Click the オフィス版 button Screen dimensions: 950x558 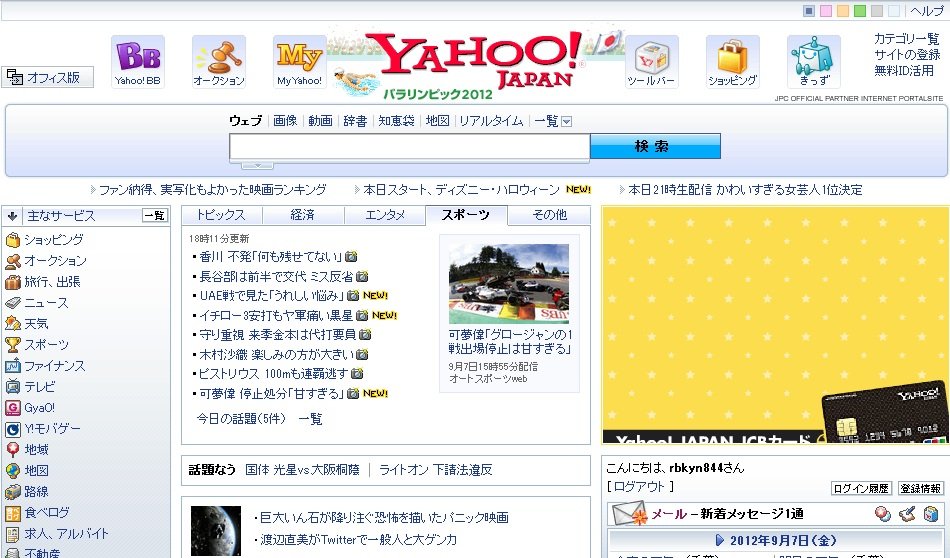click(x=48, y=77)
